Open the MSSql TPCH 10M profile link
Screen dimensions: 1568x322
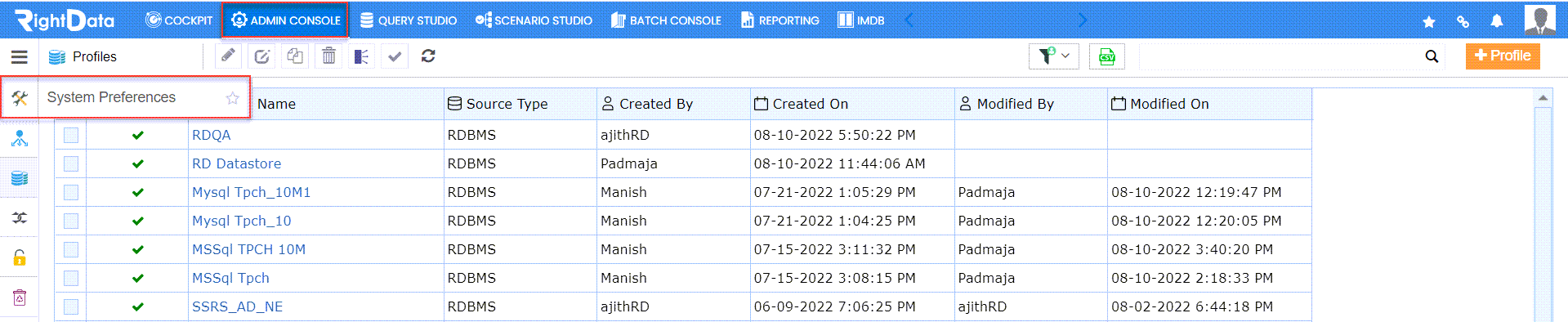tap(248, 249)
